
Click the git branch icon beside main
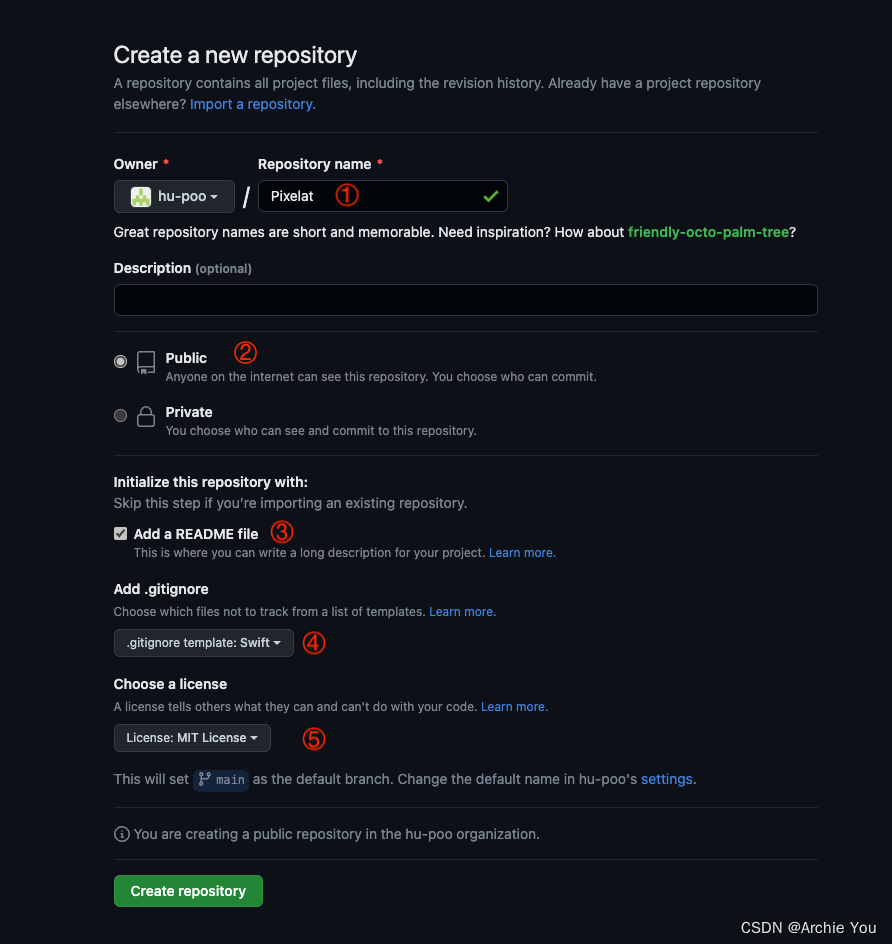(x=204, y=779)
